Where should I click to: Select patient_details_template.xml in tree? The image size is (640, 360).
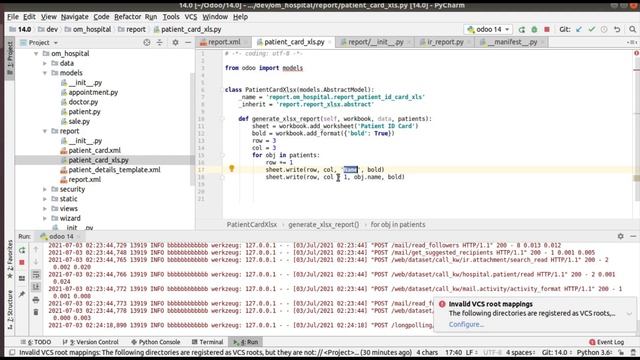click(114, 170)
